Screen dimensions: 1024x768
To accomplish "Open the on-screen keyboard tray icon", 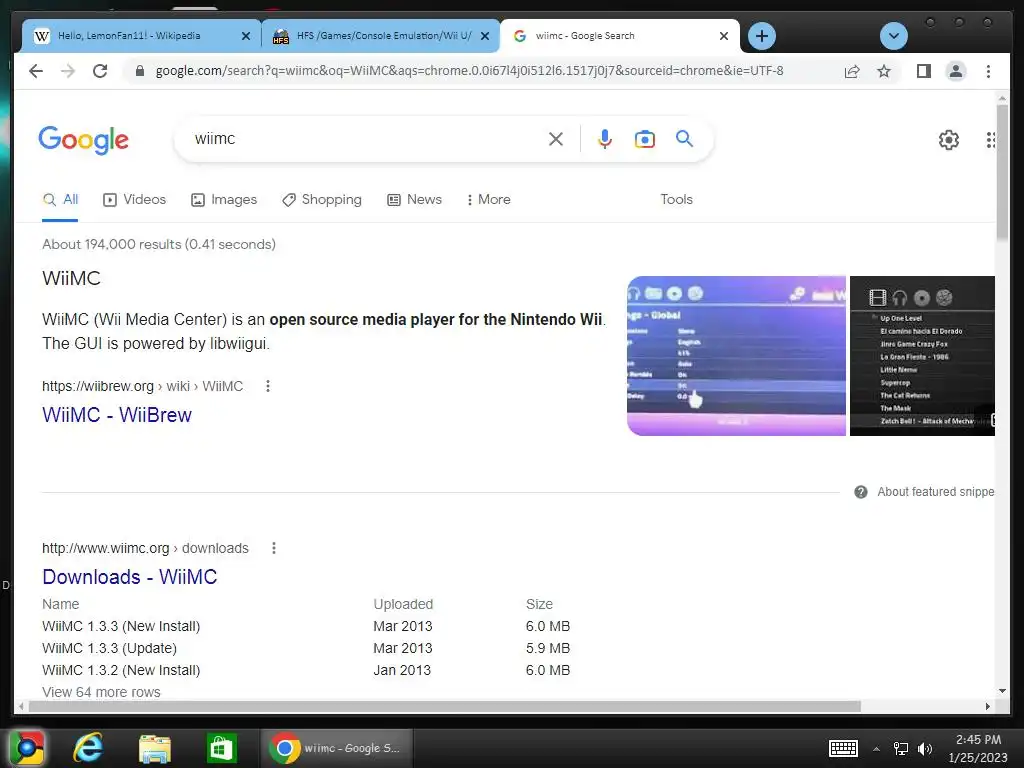I will coord(843,748).
